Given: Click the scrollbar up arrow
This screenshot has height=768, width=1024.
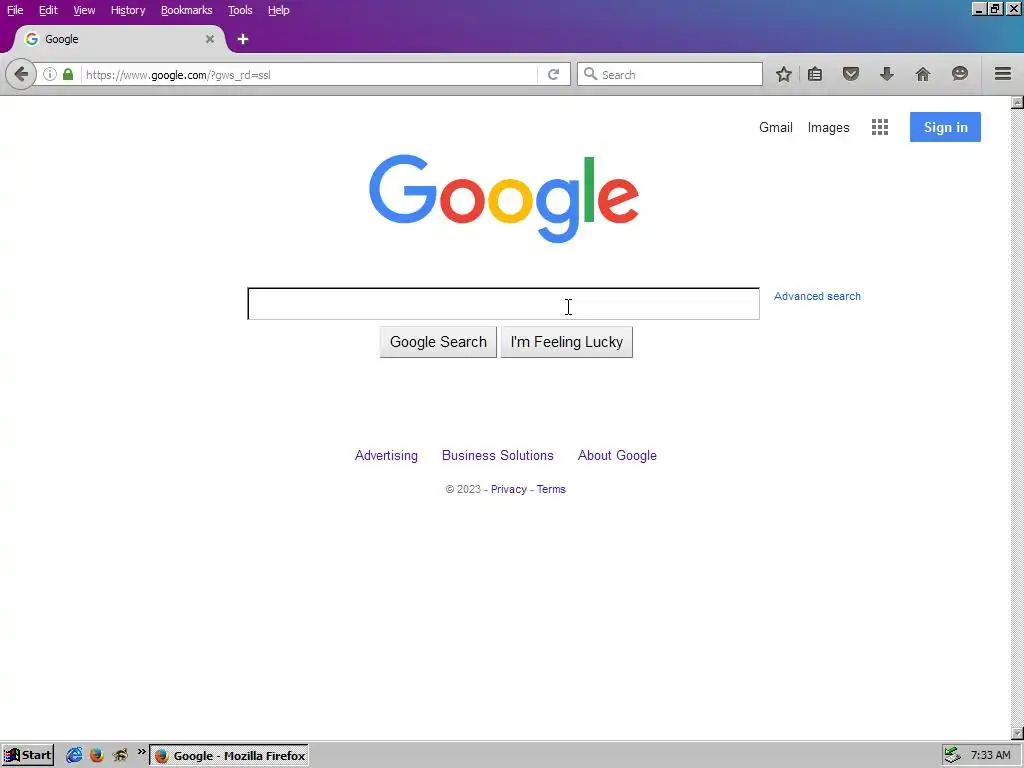Looking at the screenshot, I should 1017,103.
